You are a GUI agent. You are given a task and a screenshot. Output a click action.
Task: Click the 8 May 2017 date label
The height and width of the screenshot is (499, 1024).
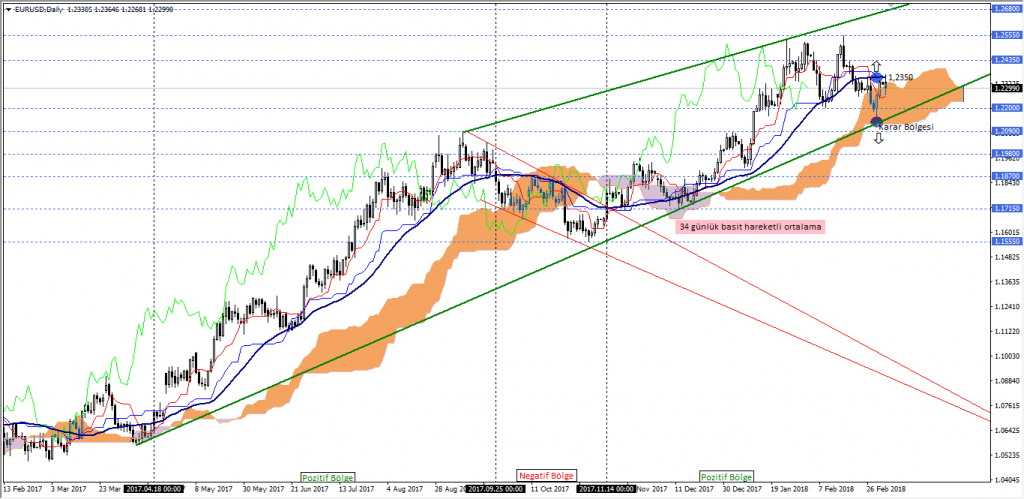[214, 489]
